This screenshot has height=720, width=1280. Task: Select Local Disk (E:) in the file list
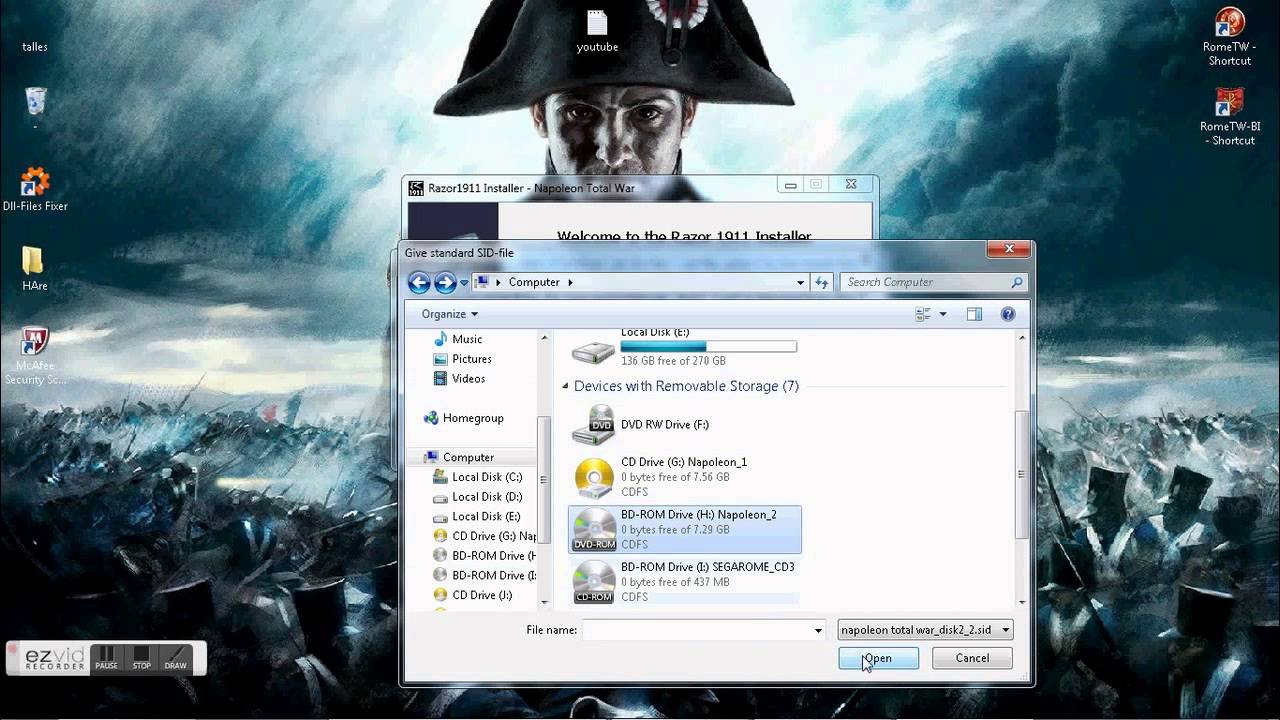(685, 348)
